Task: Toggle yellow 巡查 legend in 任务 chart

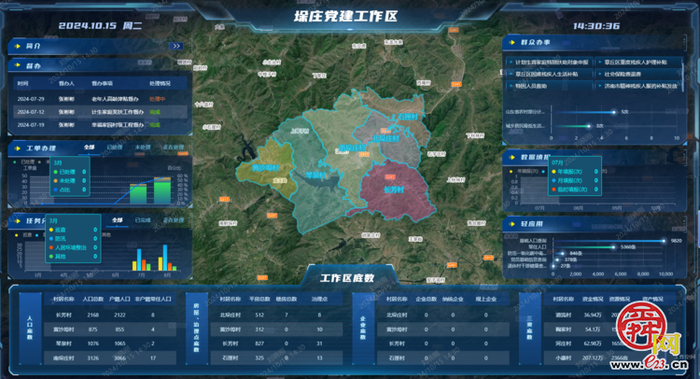Action: coord(23,235)
